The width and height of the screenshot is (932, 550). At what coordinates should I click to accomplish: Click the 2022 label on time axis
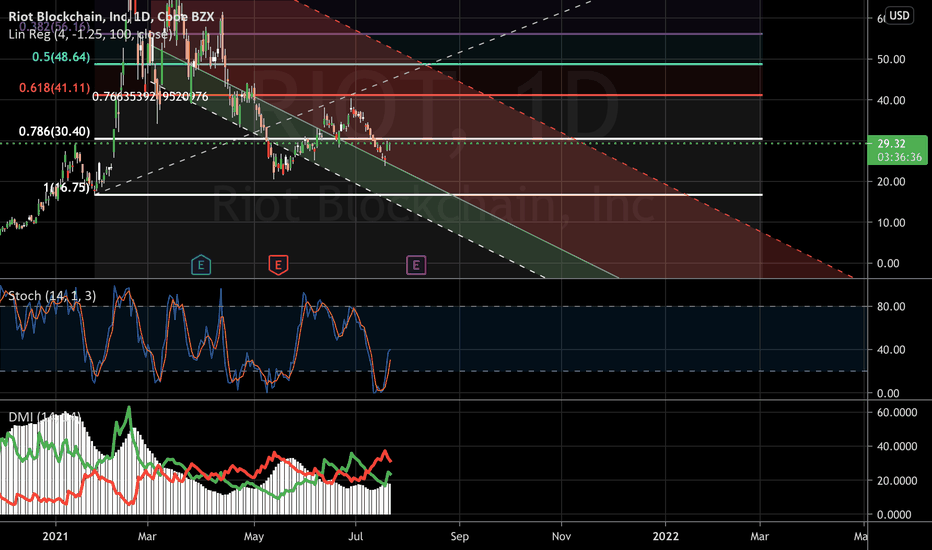pos(665,536)
